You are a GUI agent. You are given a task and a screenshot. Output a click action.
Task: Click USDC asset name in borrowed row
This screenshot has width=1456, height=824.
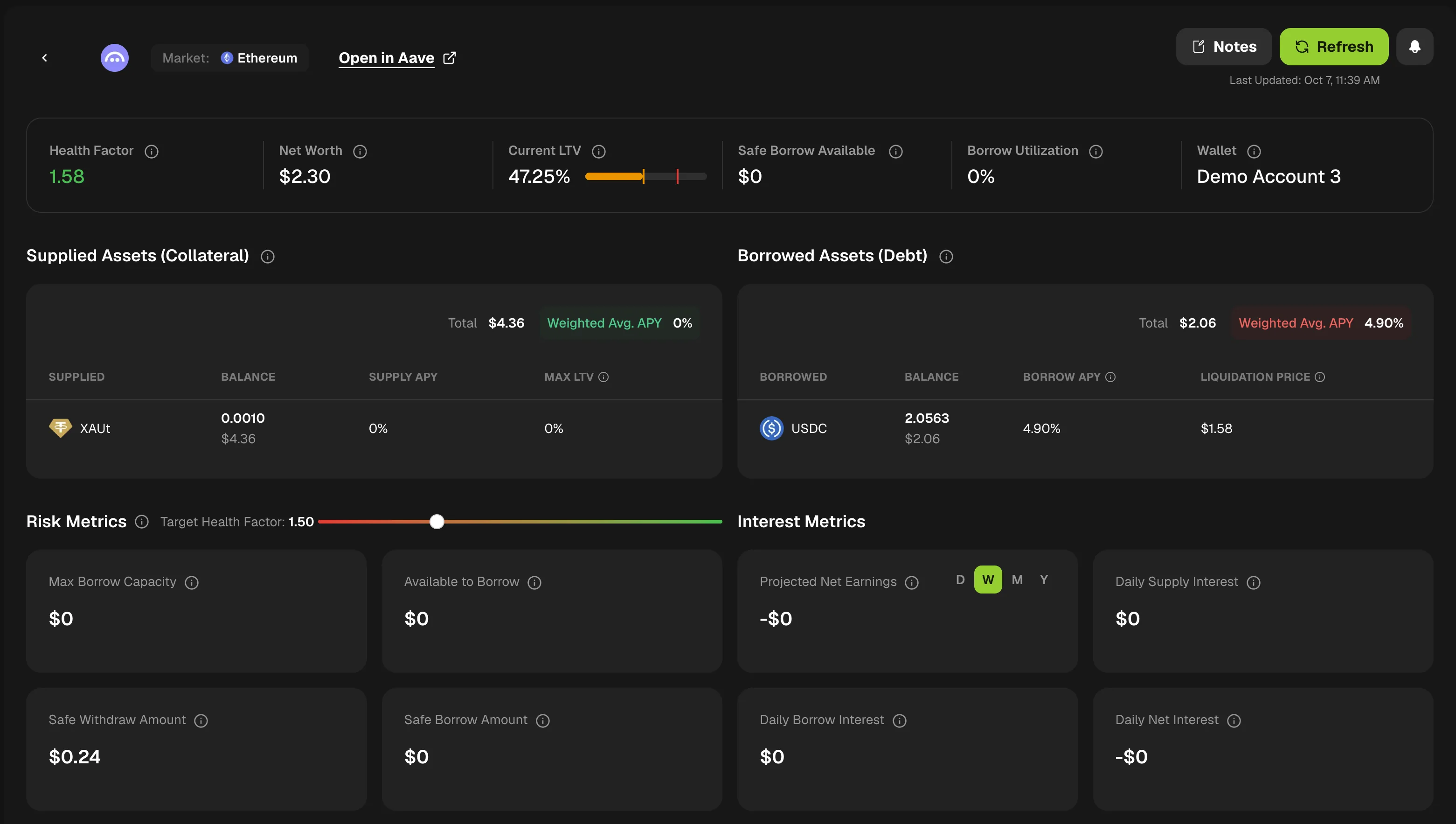pyautogui.click(x=809, y=428)
